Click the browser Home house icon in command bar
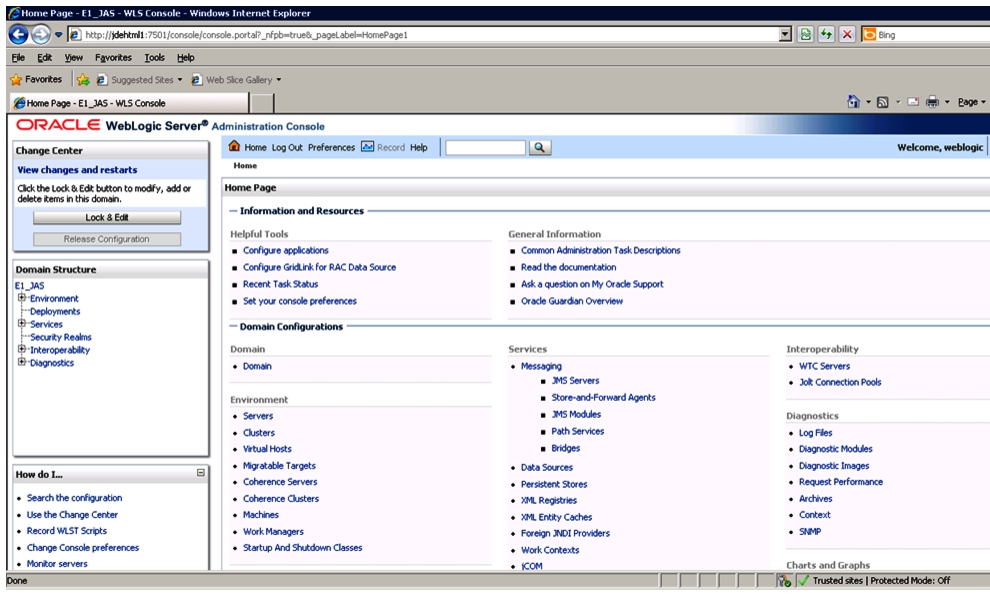Viewport: 990px width, 609px height. 854,102
